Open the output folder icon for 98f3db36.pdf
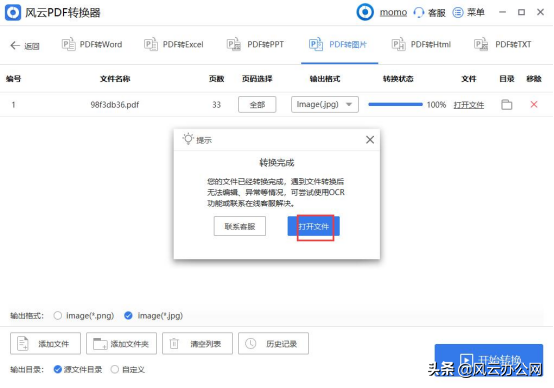 507,105
